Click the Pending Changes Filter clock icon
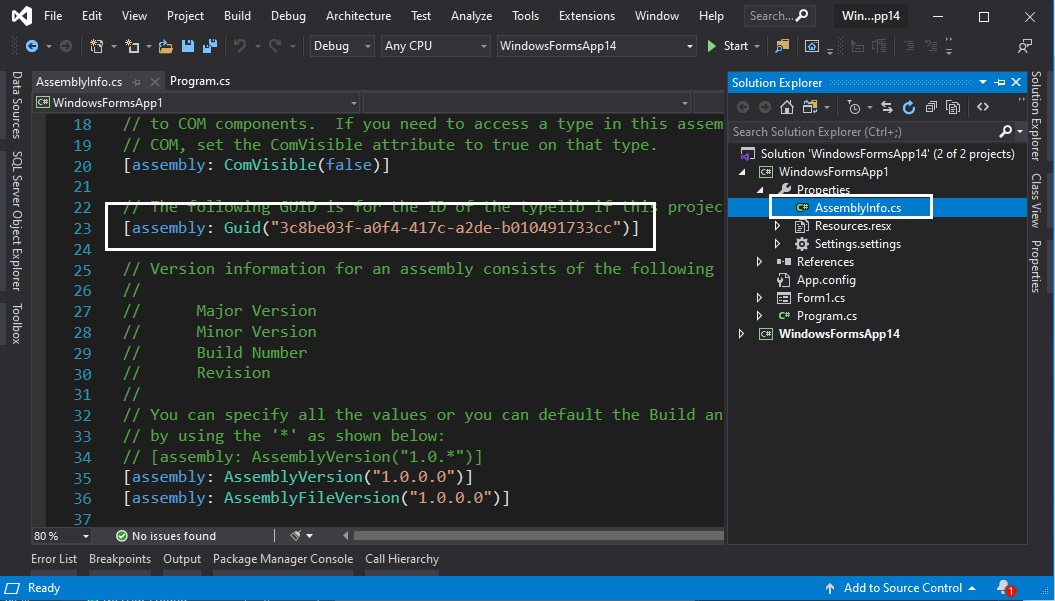This screenshot has height=601, width=1055. pyautogui.click(x=854, y=107)
